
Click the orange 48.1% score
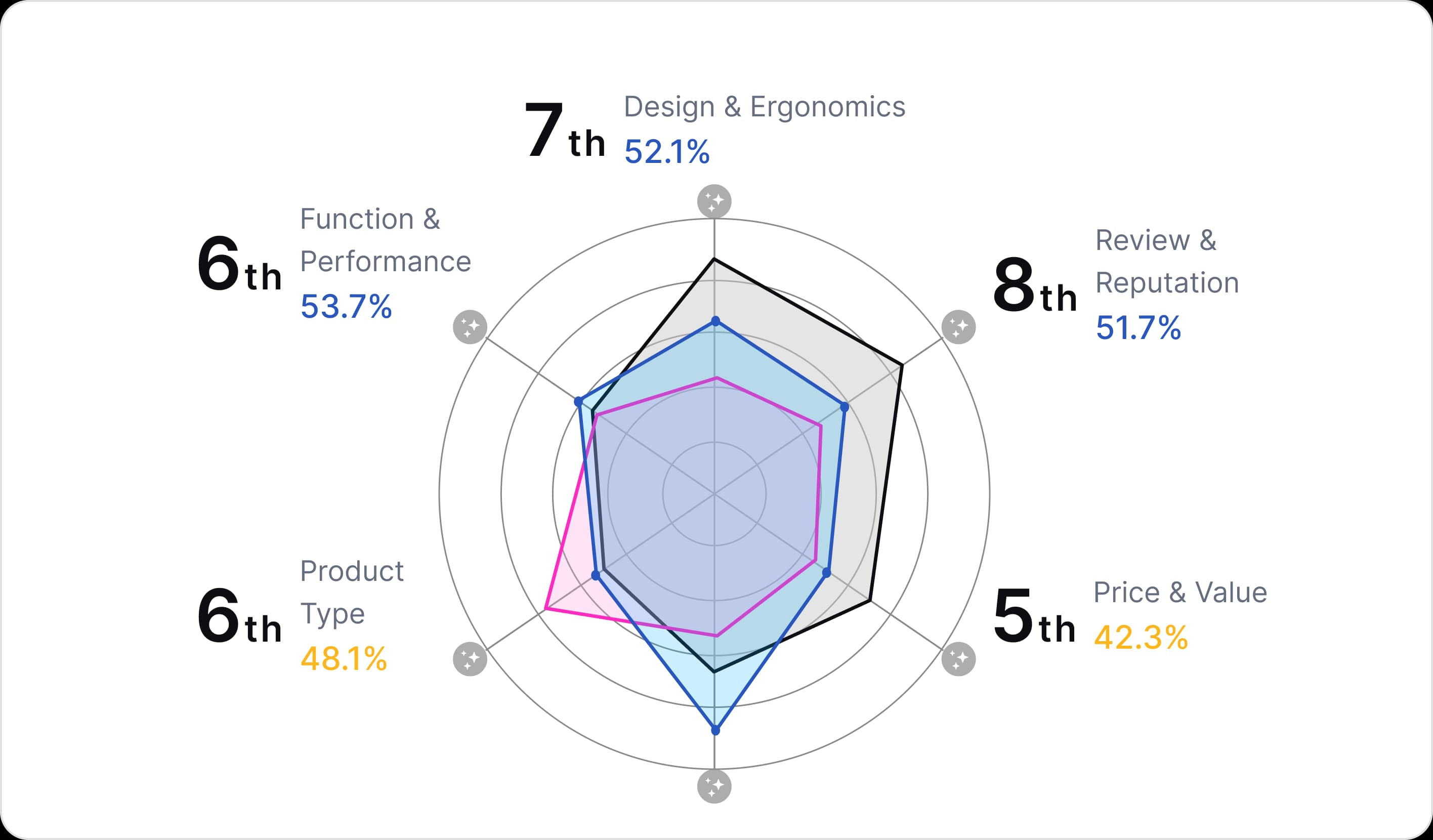(344, 659)
